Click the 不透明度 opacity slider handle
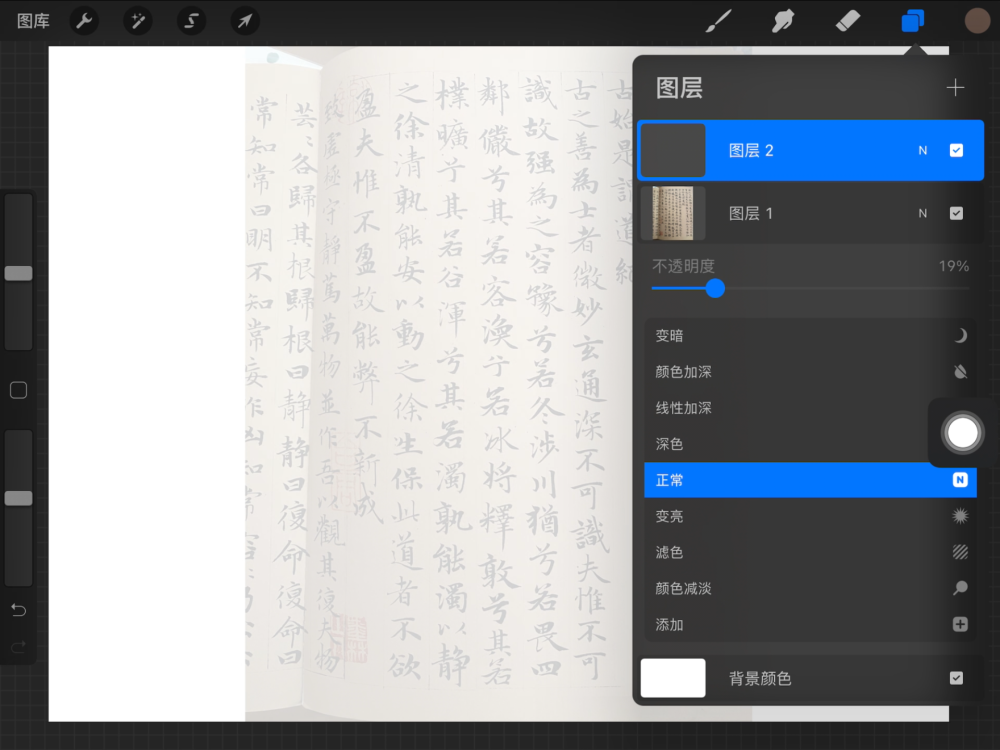 (x=715, y=288)
